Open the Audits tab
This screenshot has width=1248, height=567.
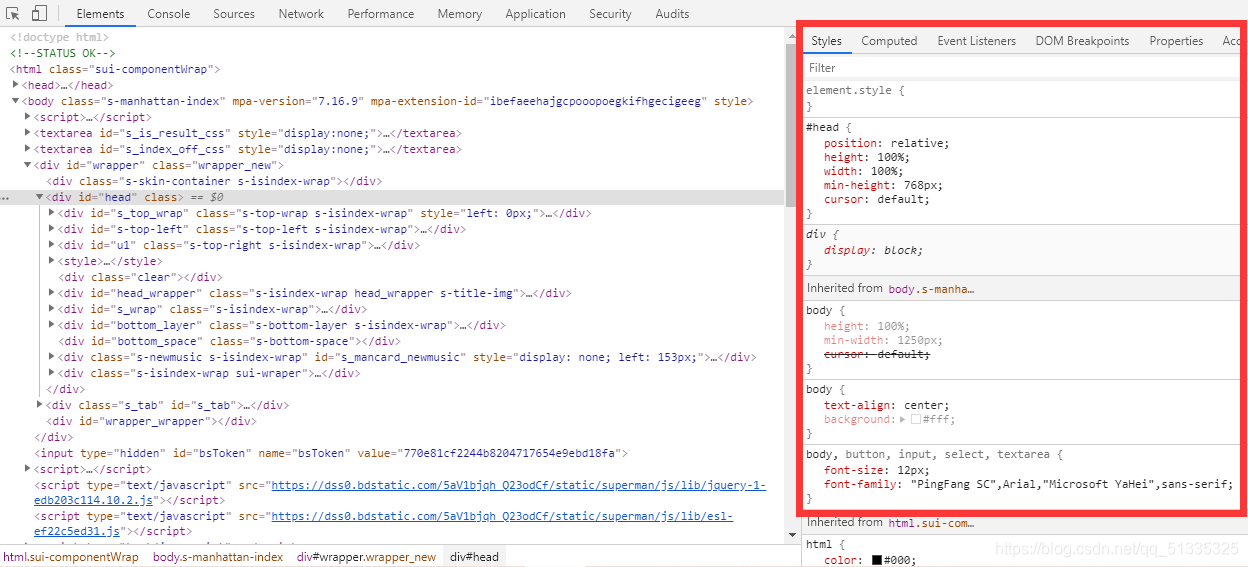click(x=672, y=14)
